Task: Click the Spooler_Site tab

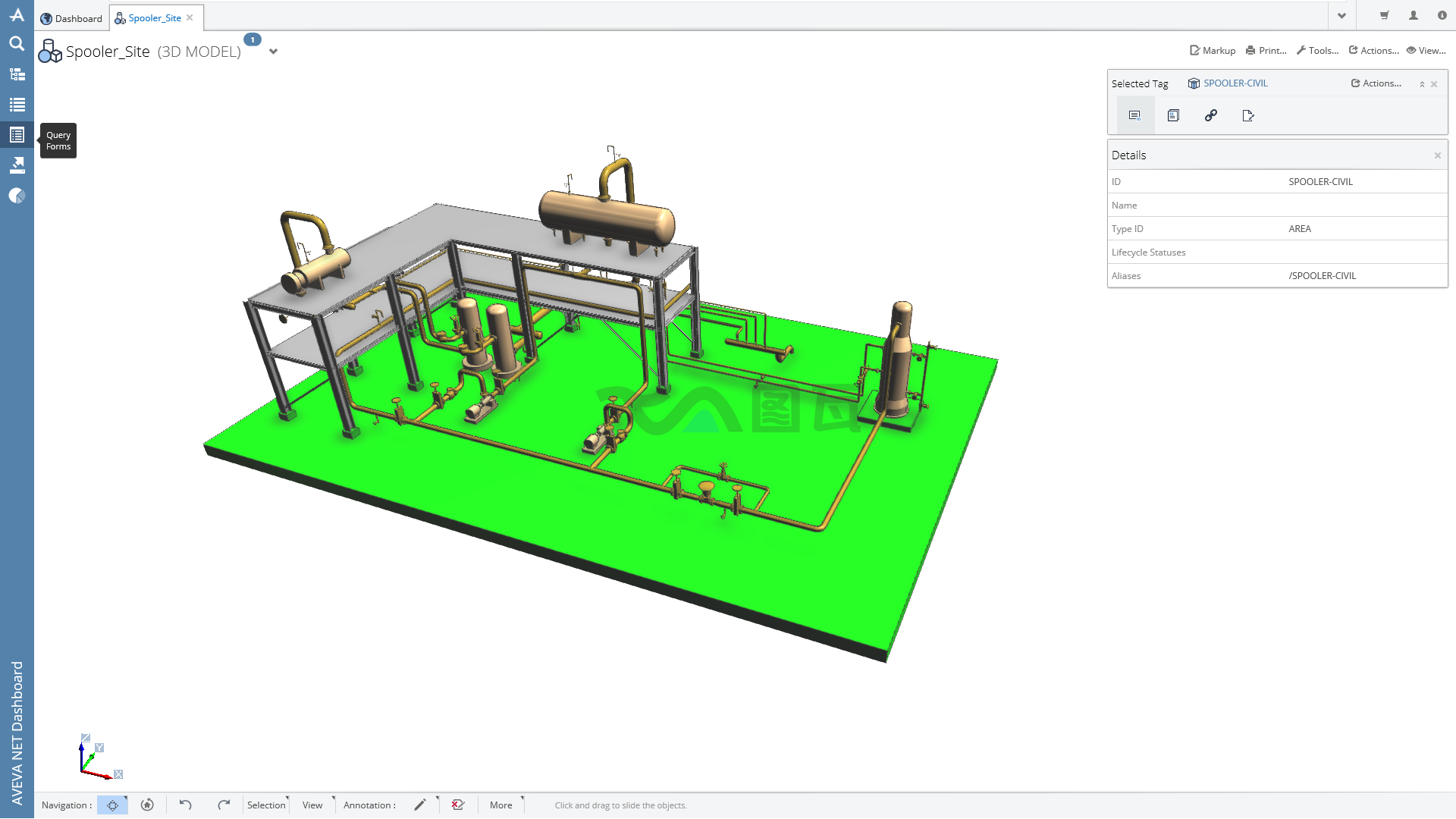Action: [x=154, y=17]
